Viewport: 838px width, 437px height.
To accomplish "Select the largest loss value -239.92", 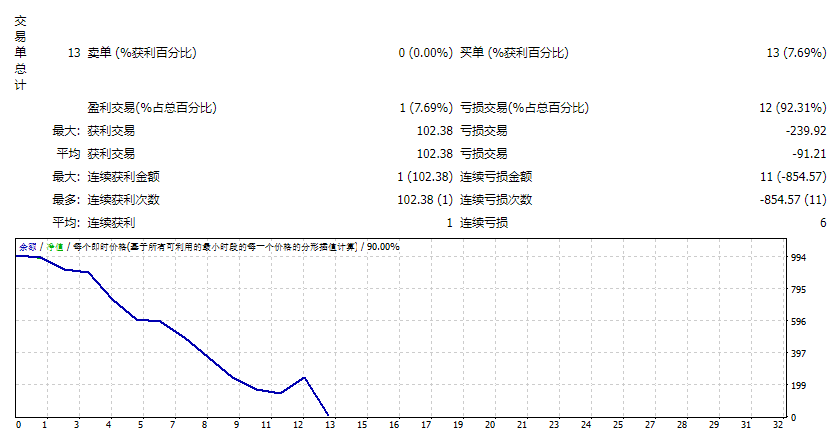I will (x=806, y=131).
